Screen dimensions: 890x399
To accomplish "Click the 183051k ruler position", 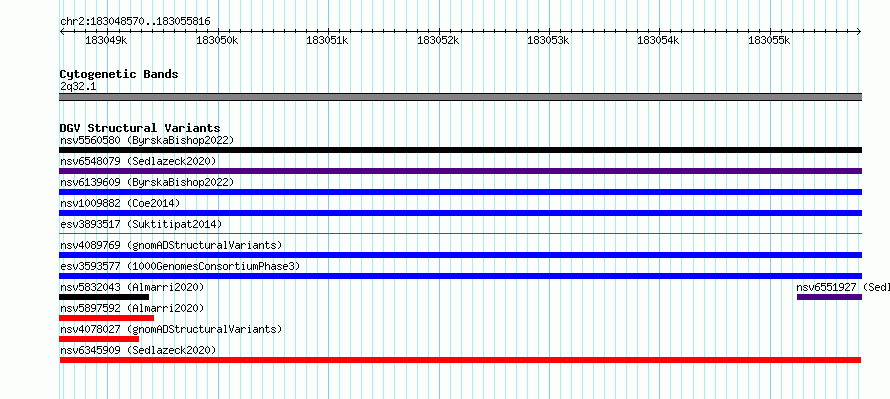I will (328, 41).
